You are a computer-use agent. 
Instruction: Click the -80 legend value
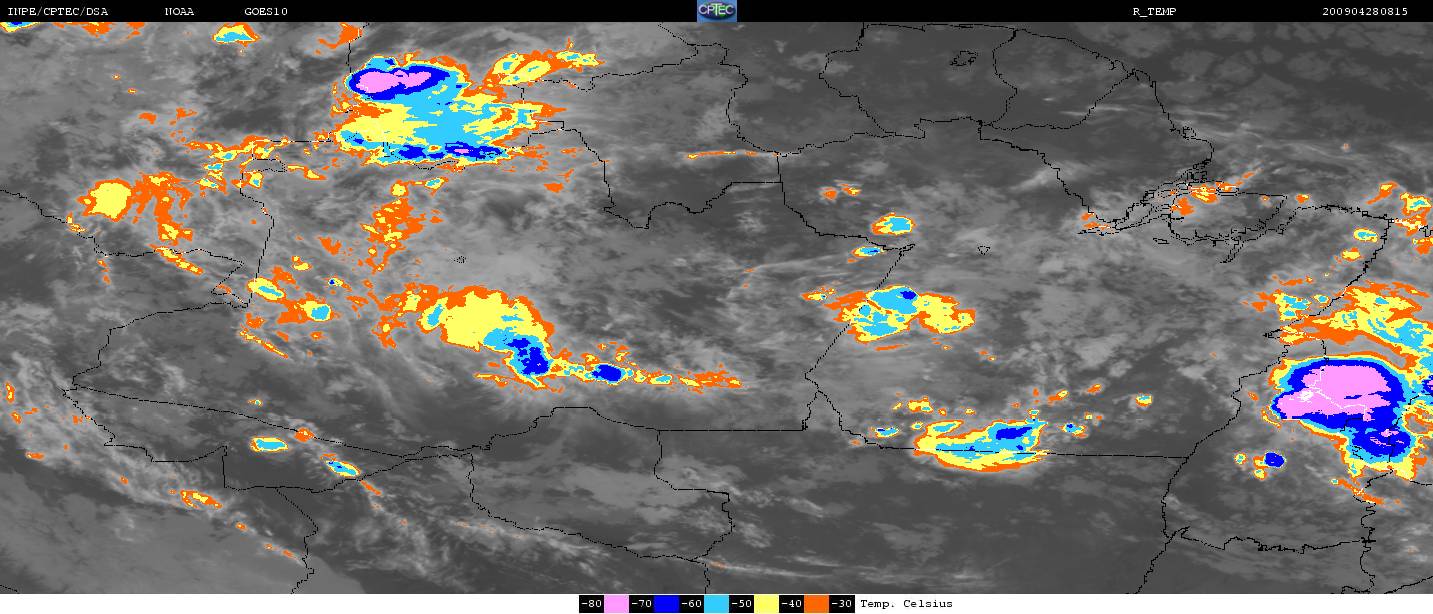[x=591, y=604]
